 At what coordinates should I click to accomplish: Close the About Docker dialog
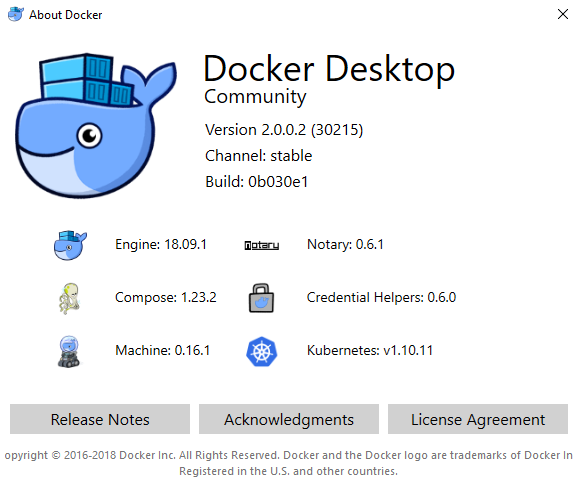pyautogui.click(x=563, y=14)
